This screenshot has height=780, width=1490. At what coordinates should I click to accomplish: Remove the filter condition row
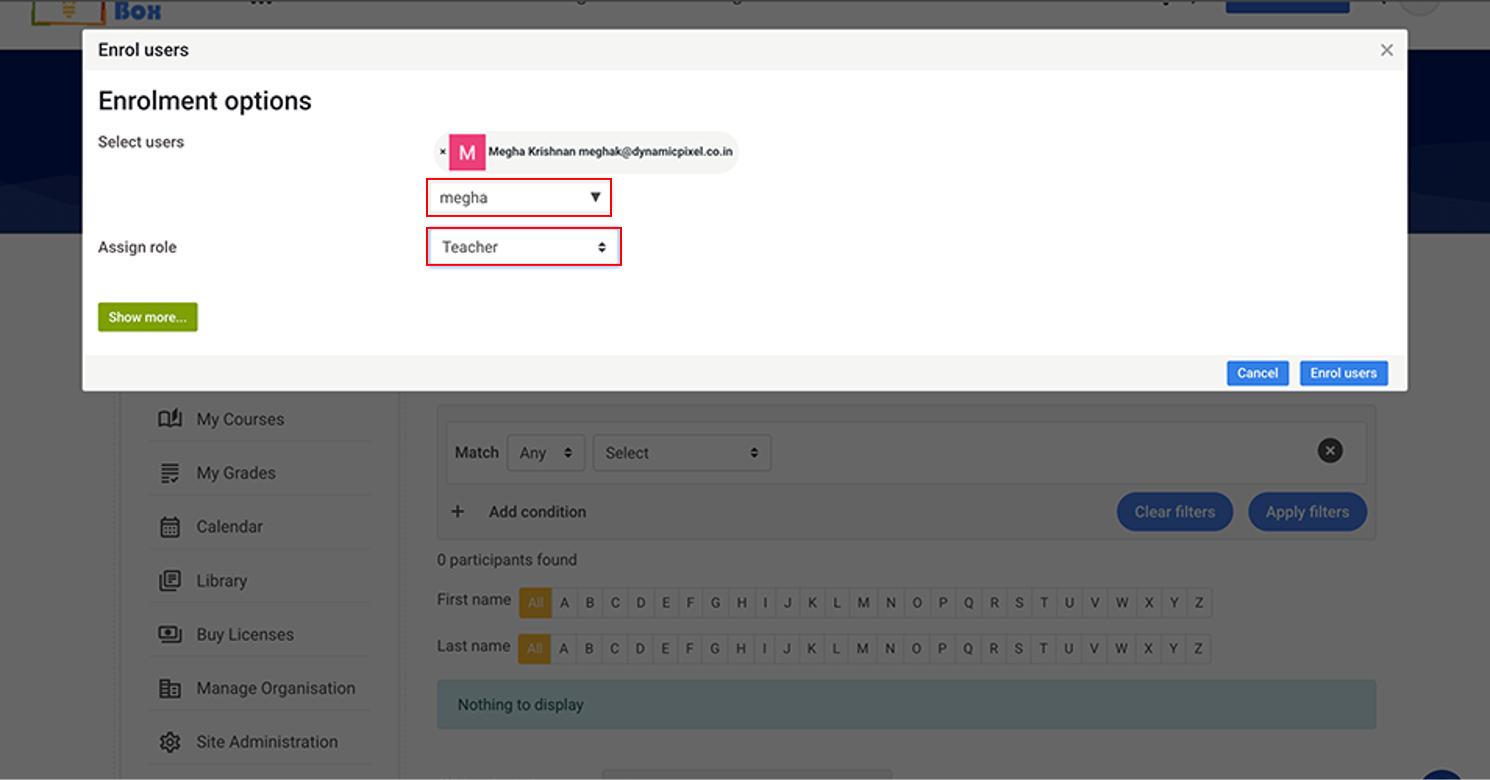(1330, 451)
